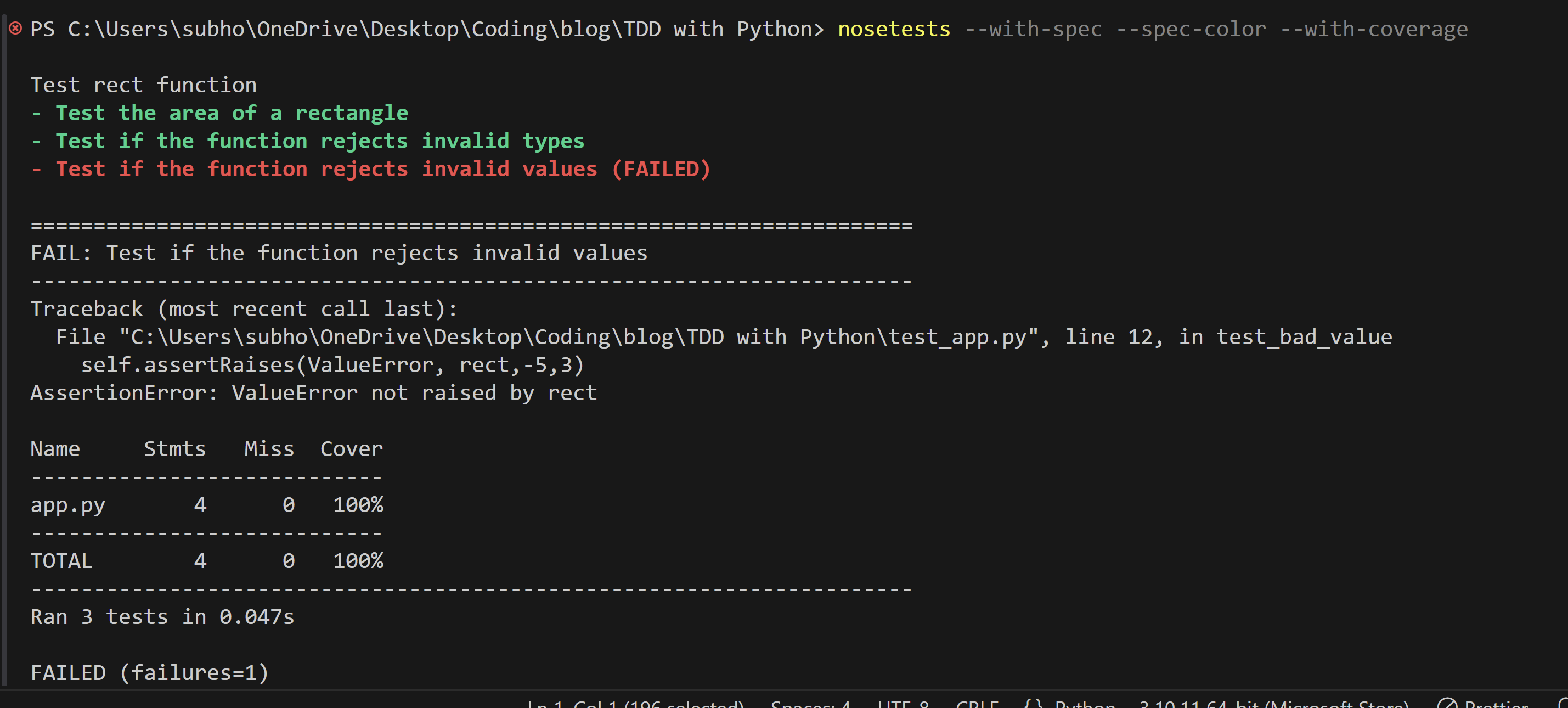The height and width of the screenshot is (708, 1568).
Task: Click the final FAILED (failures=1) line
Action: click(x=150, y=673)
